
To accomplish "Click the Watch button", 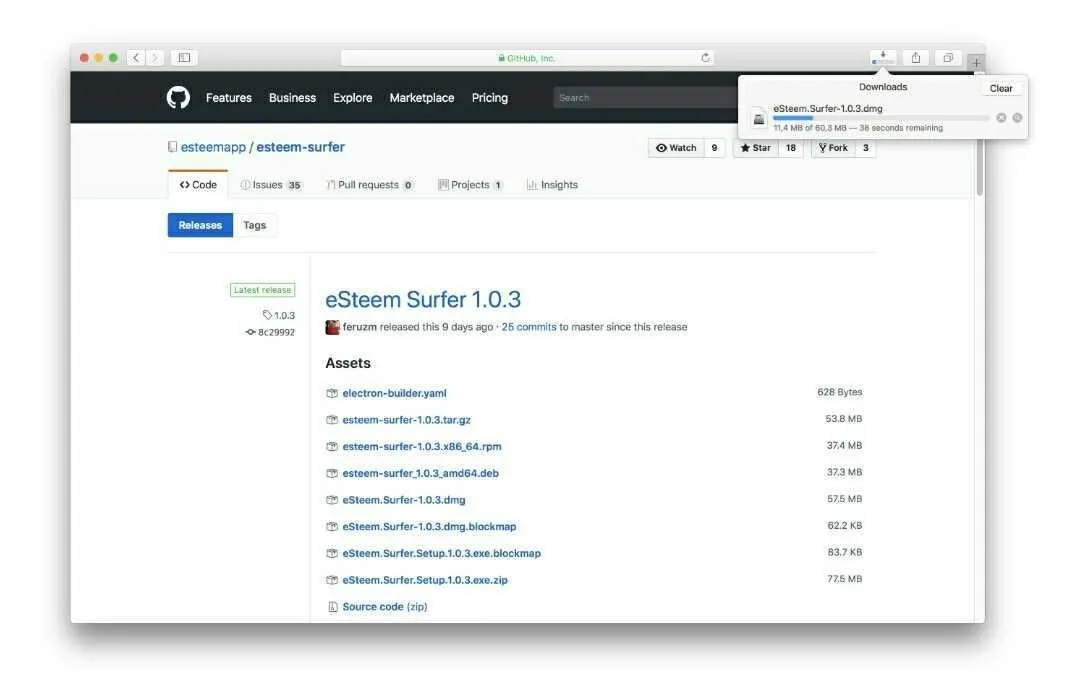I will pyautogui.click(x=676, y=148).
